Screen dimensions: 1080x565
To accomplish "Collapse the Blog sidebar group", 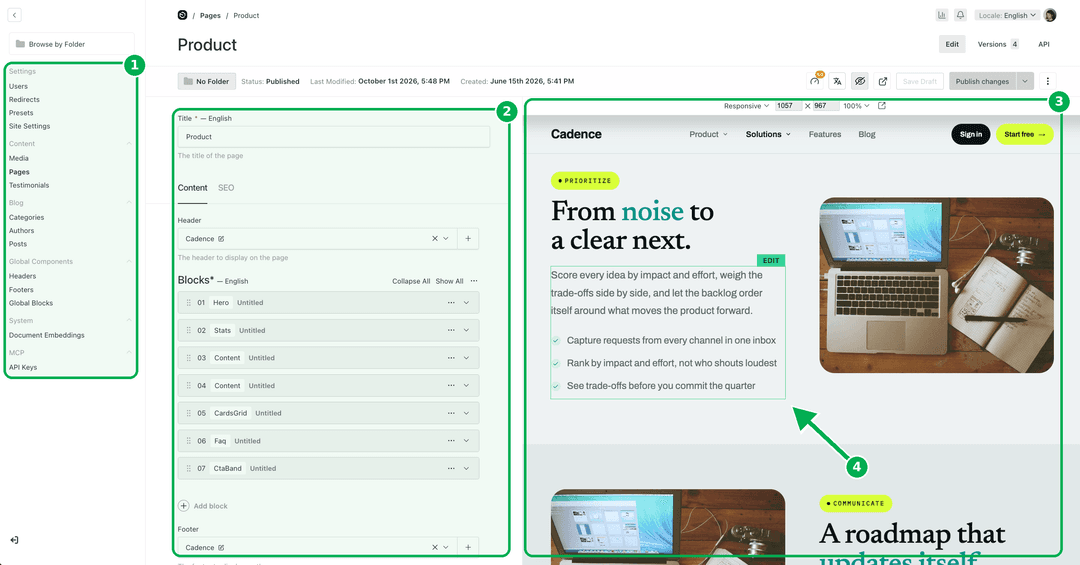I will (x=129, y=203).
